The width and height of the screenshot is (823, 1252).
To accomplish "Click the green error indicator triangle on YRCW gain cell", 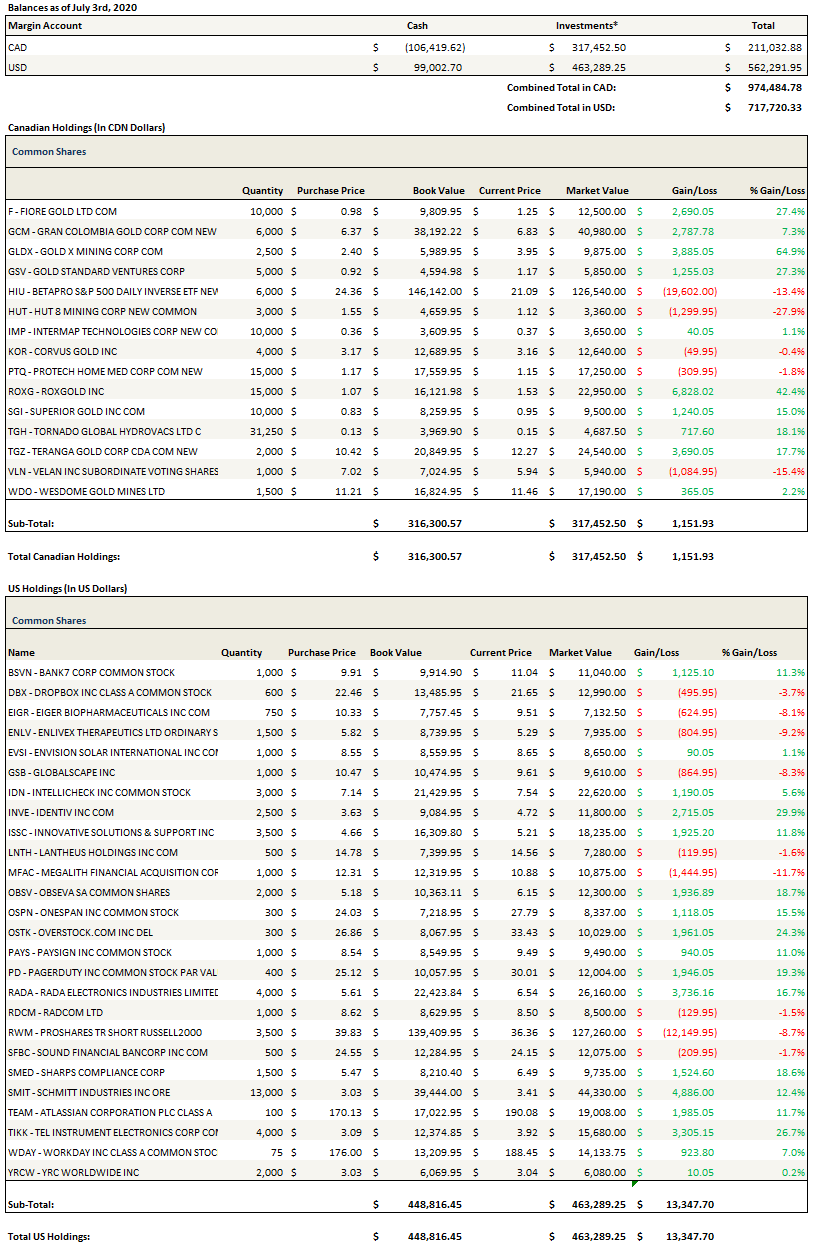I will [634, 1185].
